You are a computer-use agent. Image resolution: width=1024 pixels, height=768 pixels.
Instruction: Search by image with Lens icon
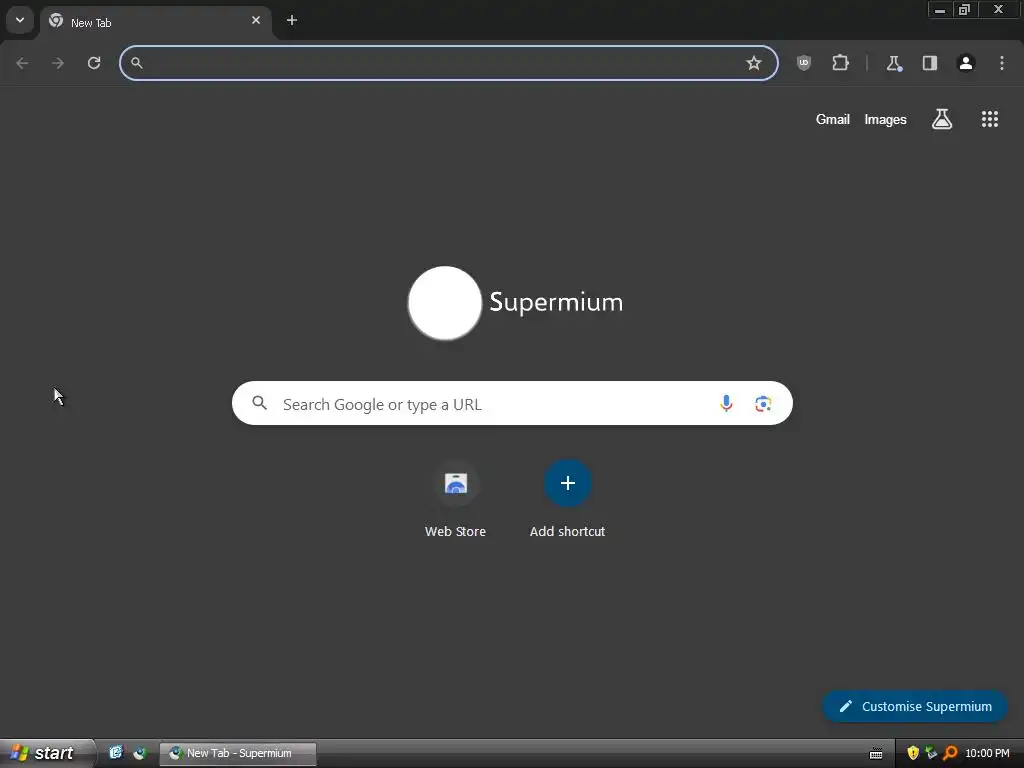pos(763,404)
